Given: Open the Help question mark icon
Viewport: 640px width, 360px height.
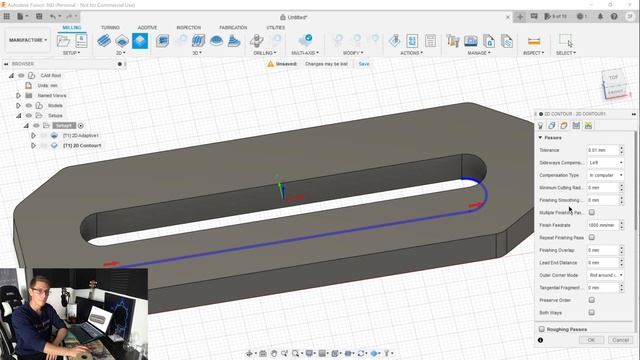Looking at the screenshot, I should point(614,16).
